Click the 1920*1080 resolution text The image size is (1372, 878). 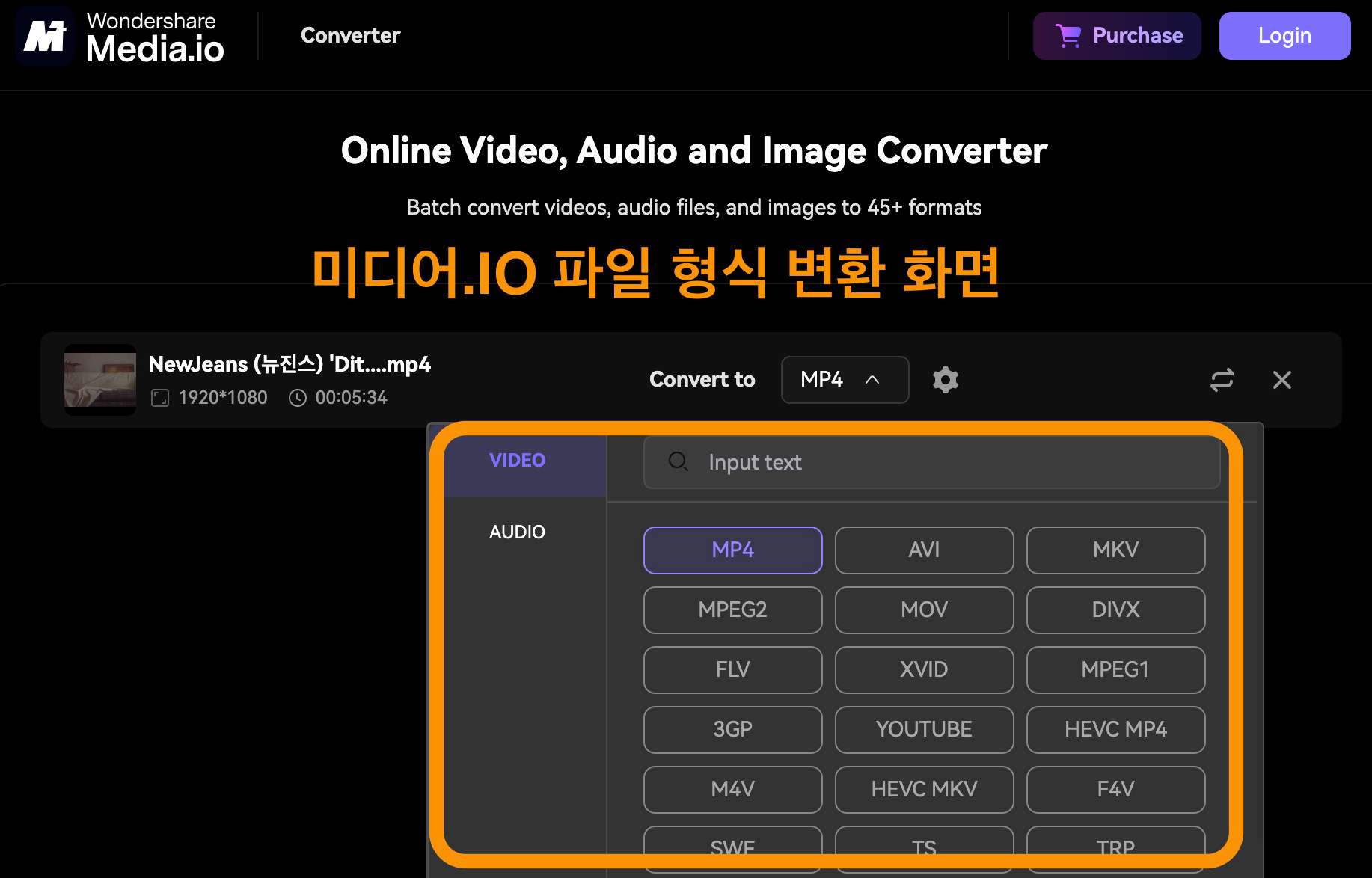(223, 398)
